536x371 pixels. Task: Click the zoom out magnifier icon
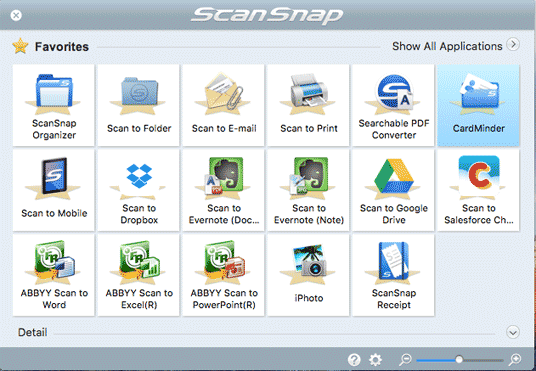[405, 359]
